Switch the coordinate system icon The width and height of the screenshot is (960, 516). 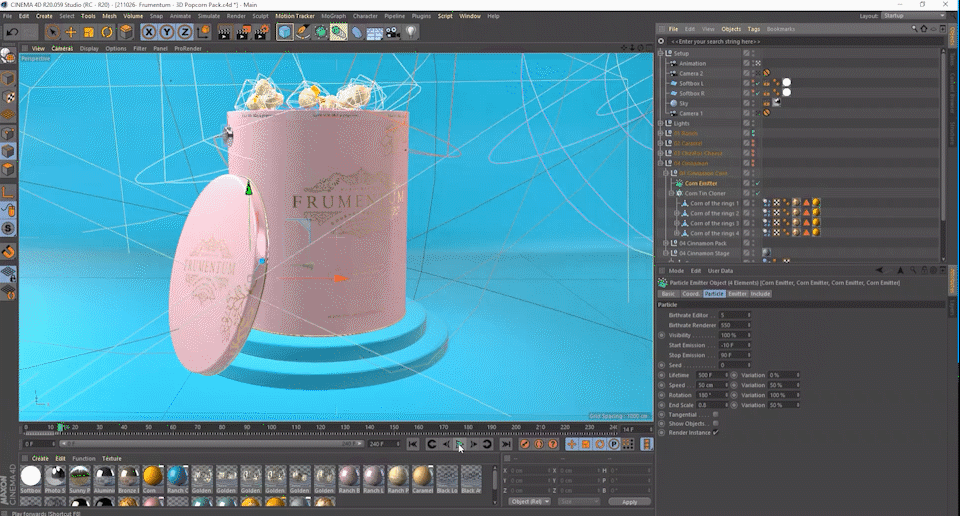point(204,32)
